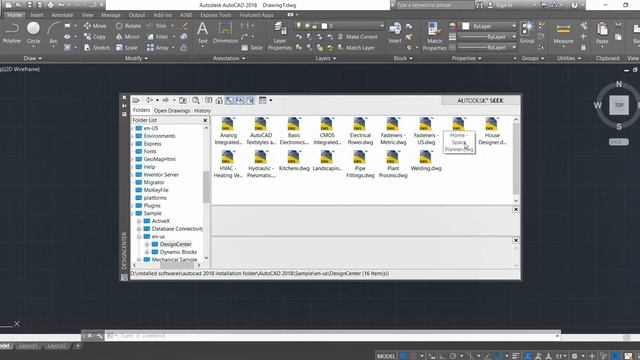Select the Dynamic Blocks folder

(174, 252)
